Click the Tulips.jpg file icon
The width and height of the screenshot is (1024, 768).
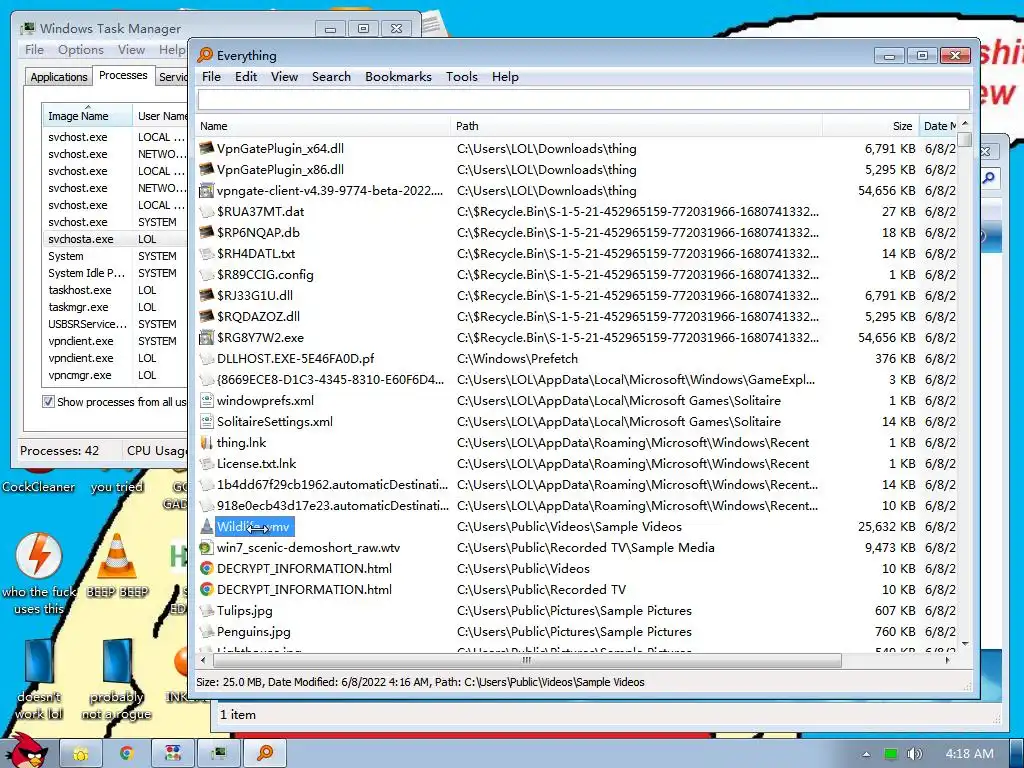(x=206, y=611)
